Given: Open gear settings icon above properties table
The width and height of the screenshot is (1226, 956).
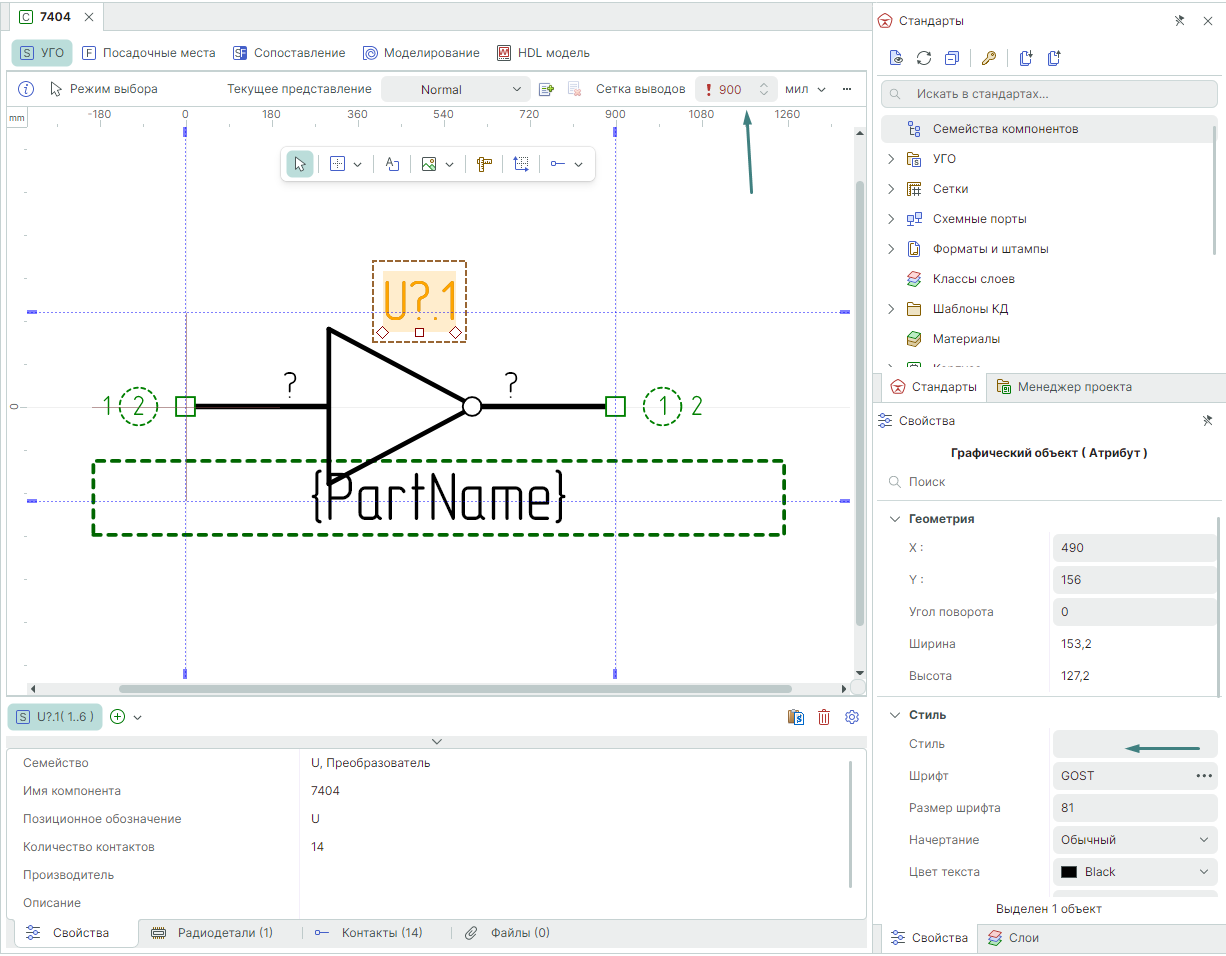Looking at the screenshot, I should tap(852, 717).
